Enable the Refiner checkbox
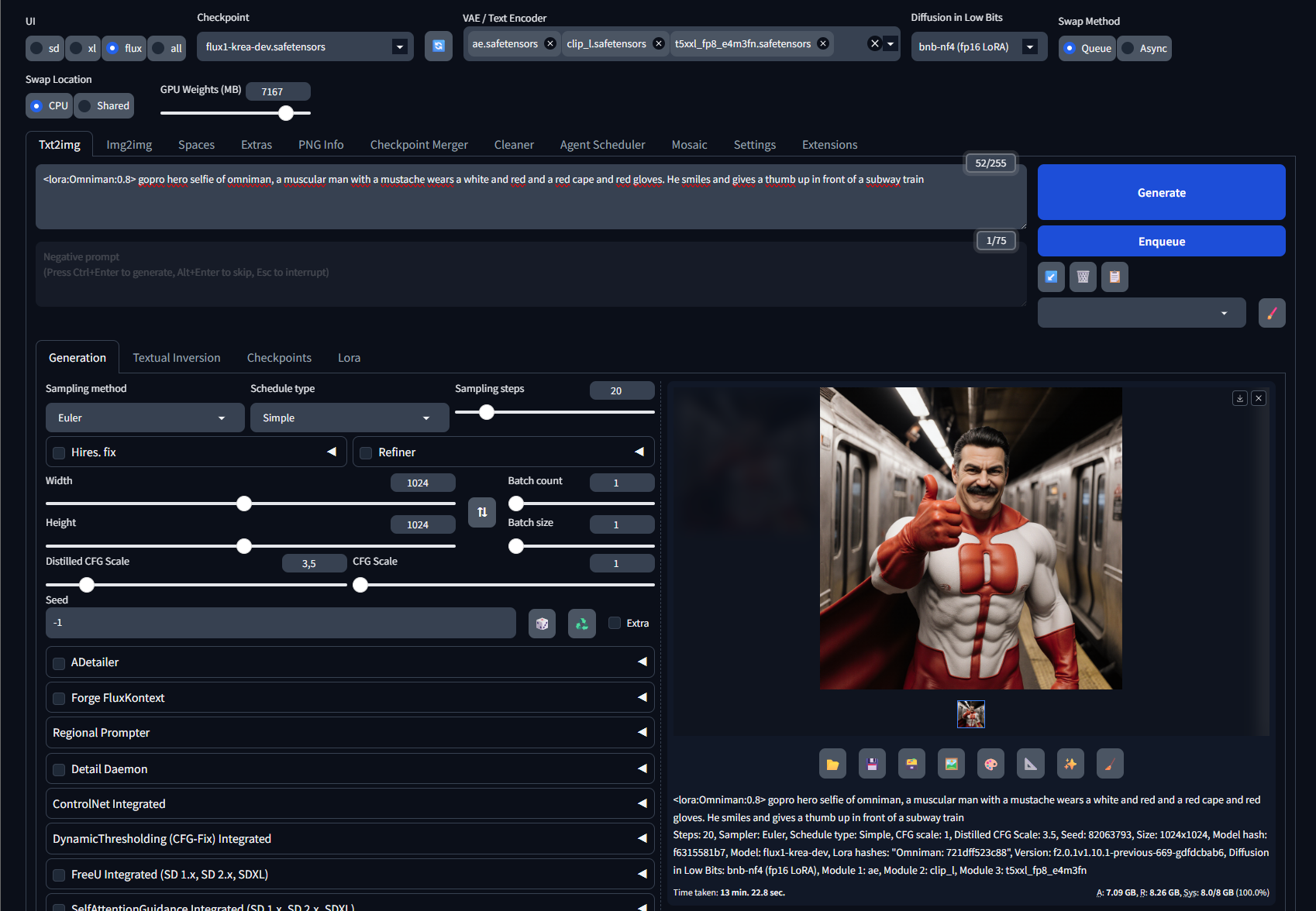Viewport: 1316px width, 911px height. pyautogui.click(x=366, y=453)
